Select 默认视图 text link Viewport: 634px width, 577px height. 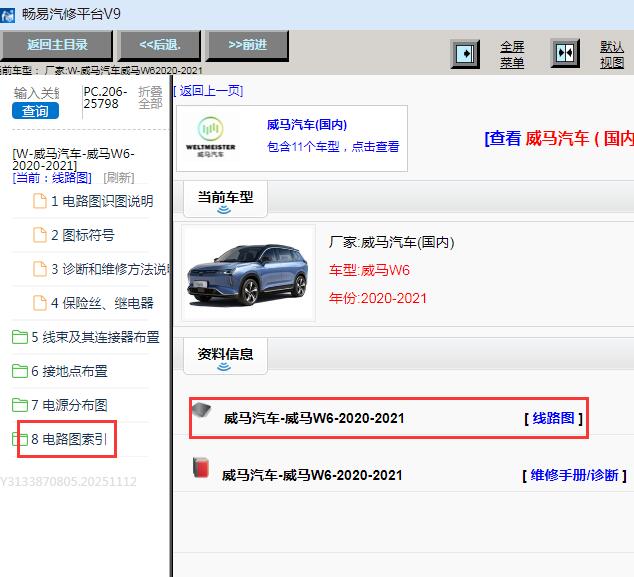[612, 55]
